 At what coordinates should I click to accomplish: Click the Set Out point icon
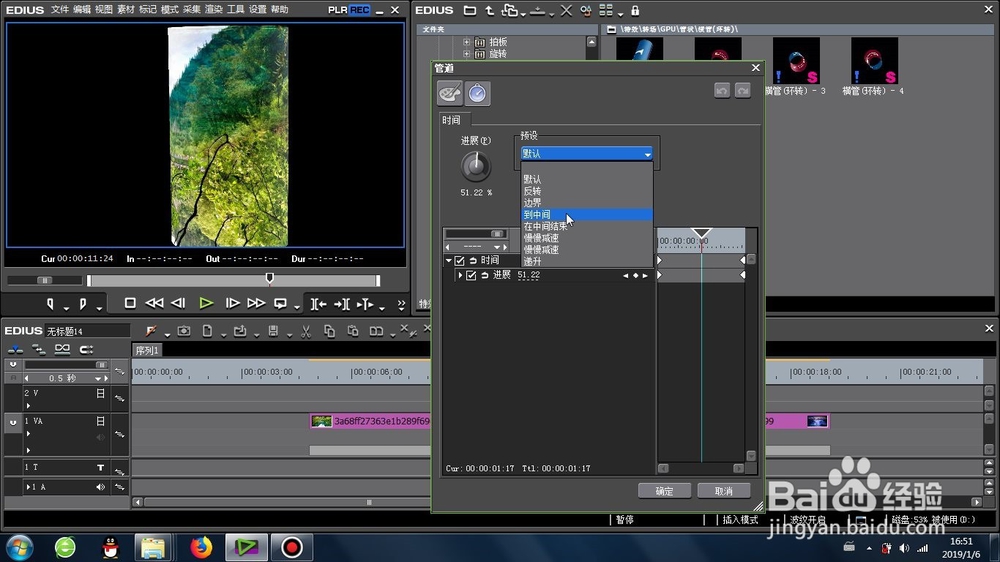pyautogui.click(x=83, y=304)
